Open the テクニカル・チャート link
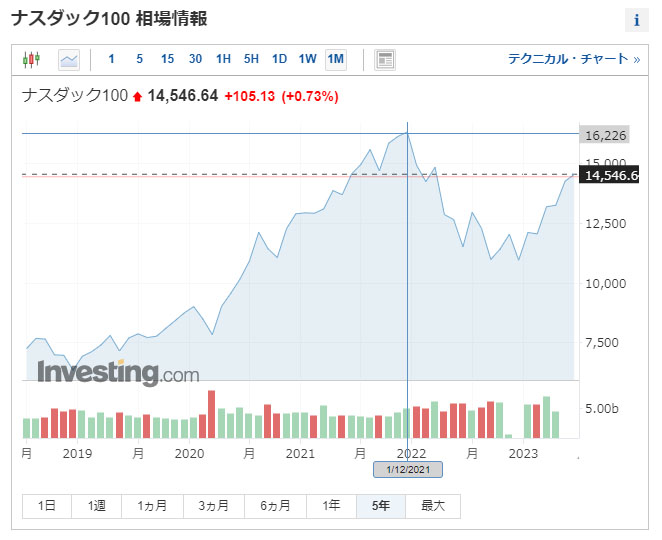The image size is (662, 540). tap(574, 59)
